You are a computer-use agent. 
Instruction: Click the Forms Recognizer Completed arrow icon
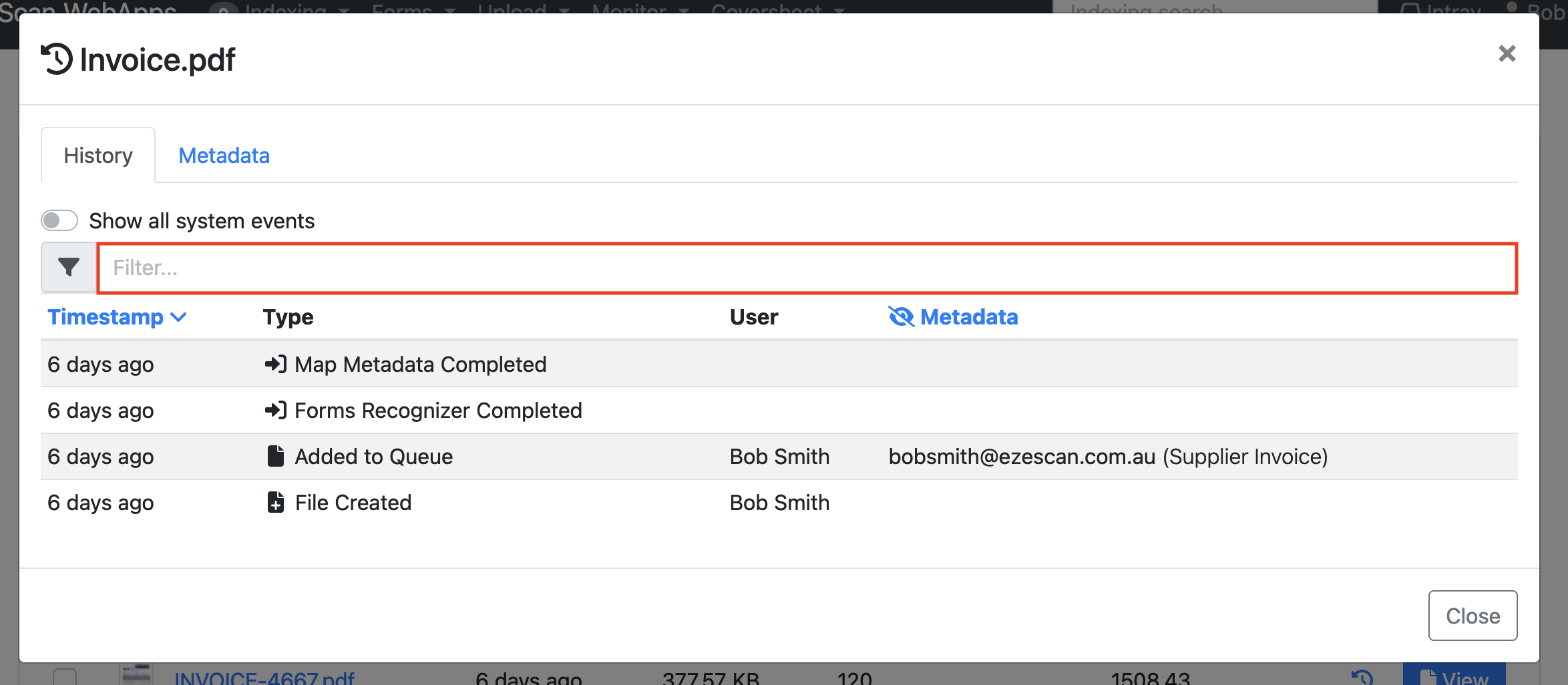click(x=275, y=410)
